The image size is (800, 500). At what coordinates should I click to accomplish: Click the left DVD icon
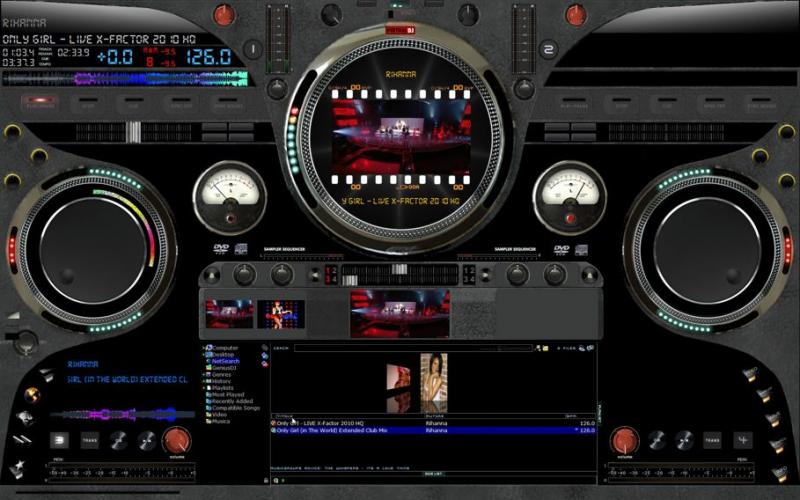[x=221, y=249]
